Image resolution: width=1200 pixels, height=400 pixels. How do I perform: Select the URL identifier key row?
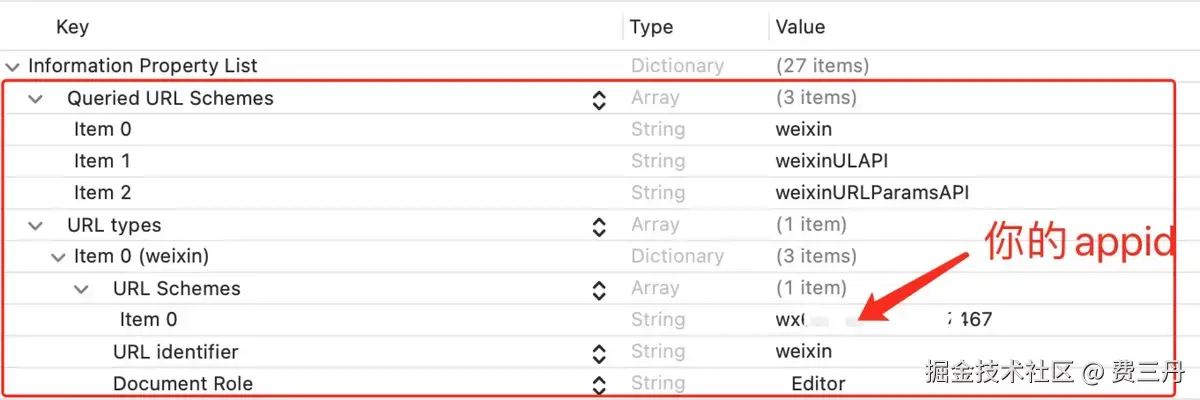[x=175, y=352]
